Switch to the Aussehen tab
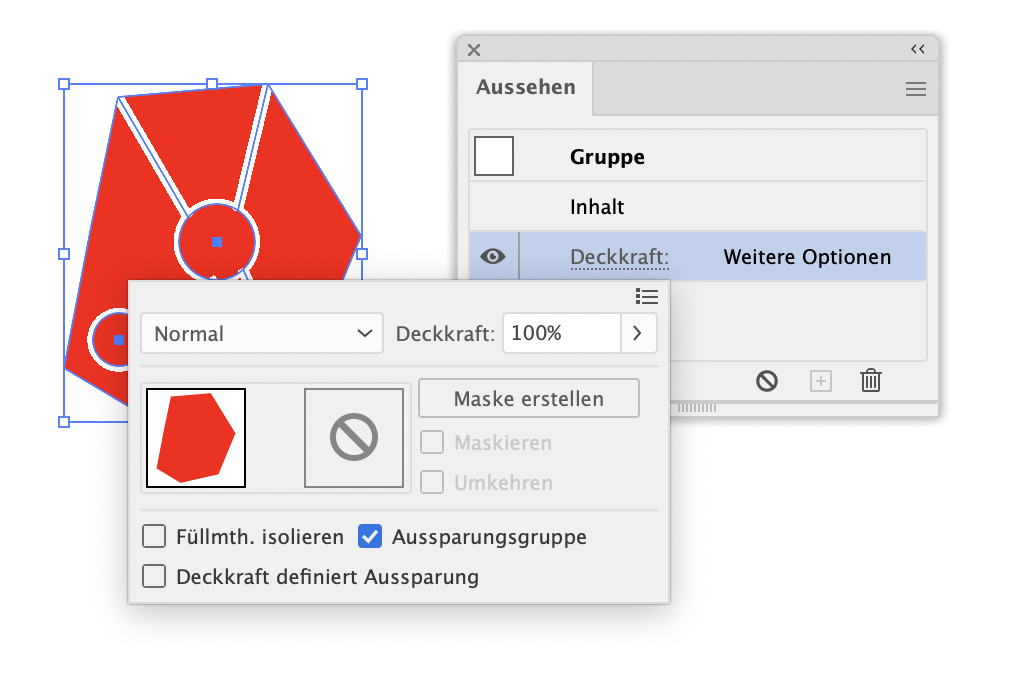 [526, 88]
